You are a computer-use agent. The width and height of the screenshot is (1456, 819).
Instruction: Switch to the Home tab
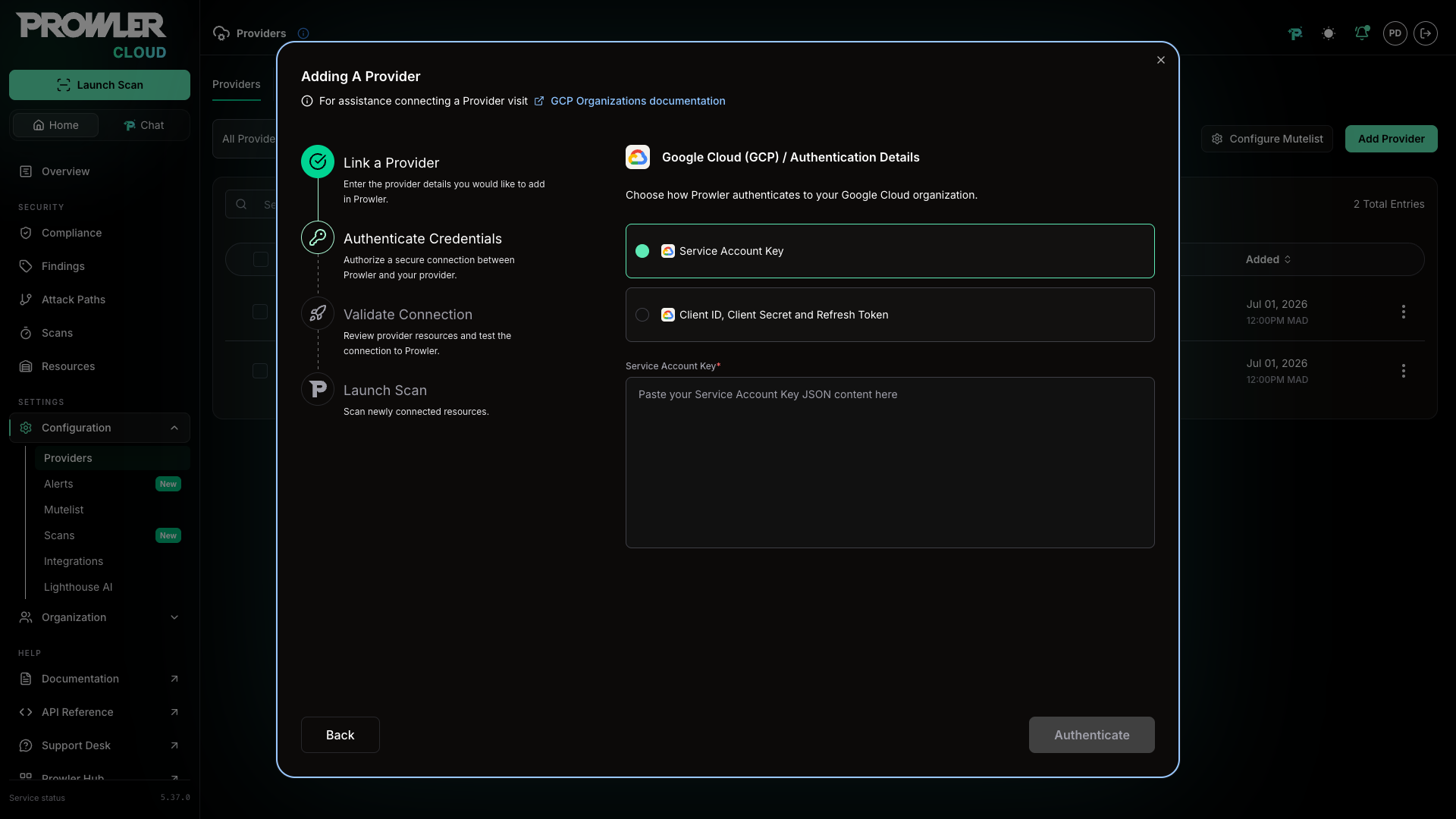55,125
